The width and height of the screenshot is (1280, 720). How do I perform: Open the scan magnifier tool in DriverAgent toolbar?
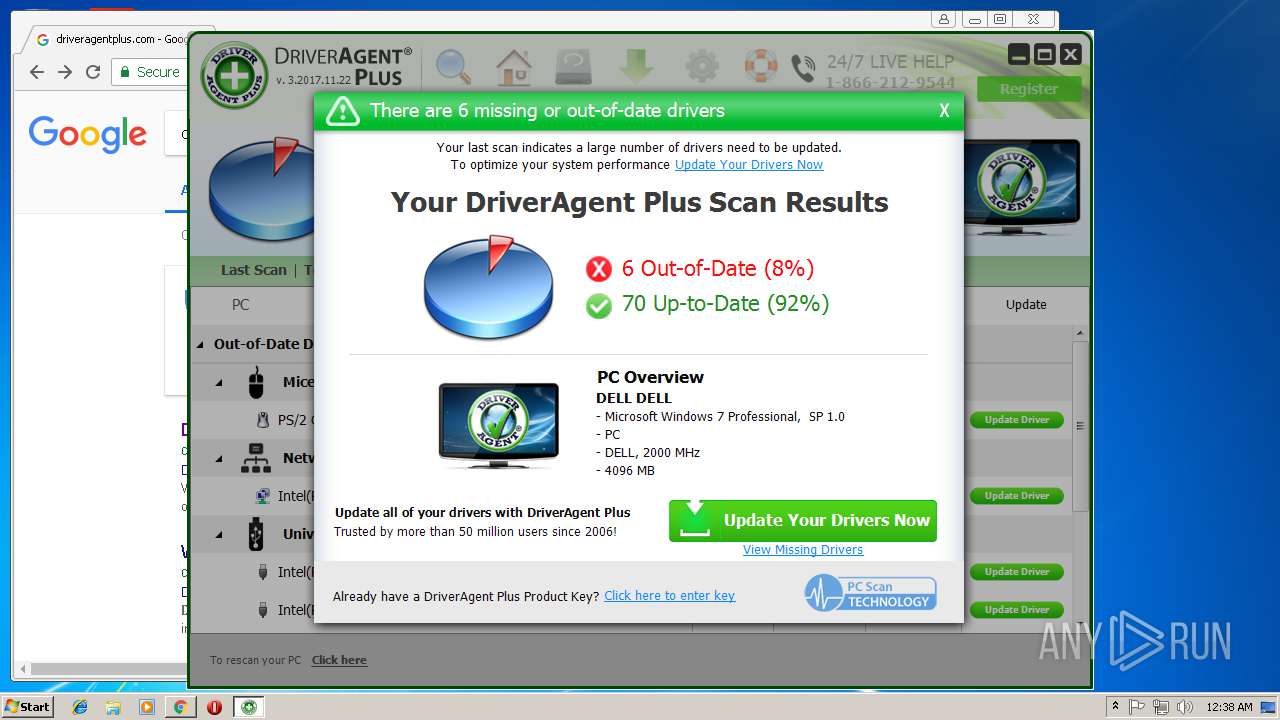tap(453, 67)
